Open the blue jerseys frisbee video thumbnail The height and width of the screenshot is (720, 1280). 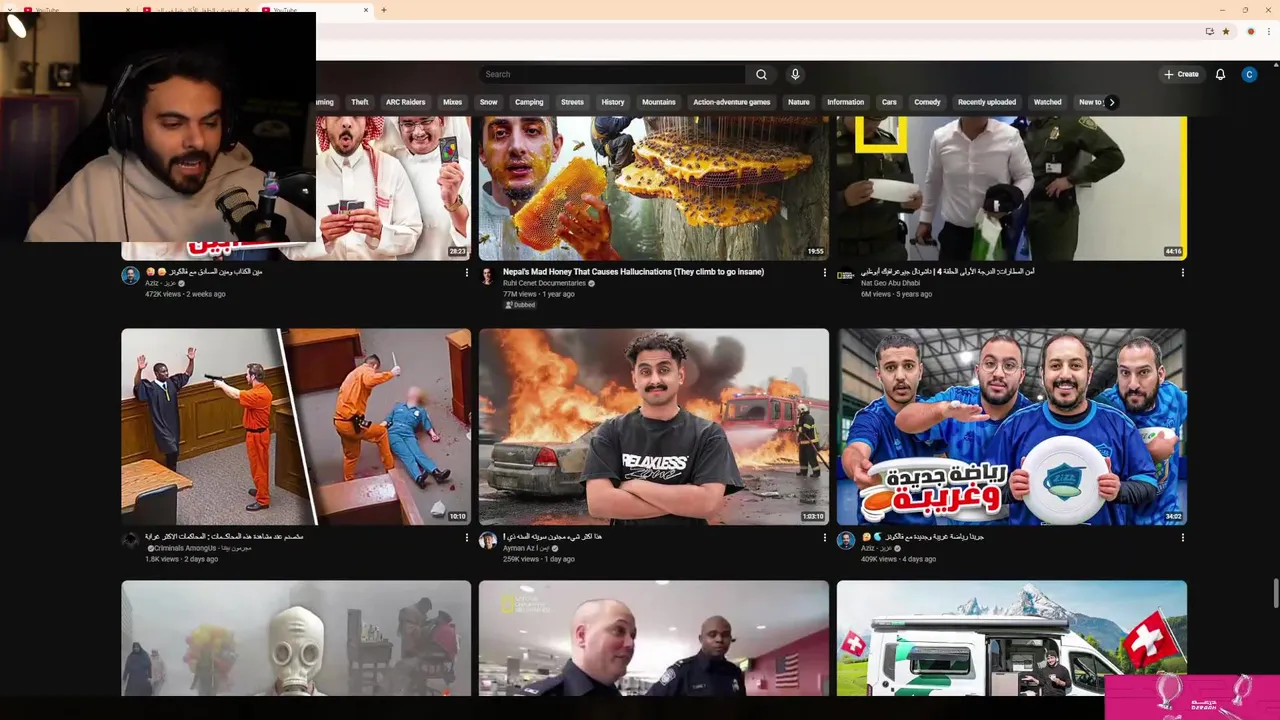coord(1012,427)
